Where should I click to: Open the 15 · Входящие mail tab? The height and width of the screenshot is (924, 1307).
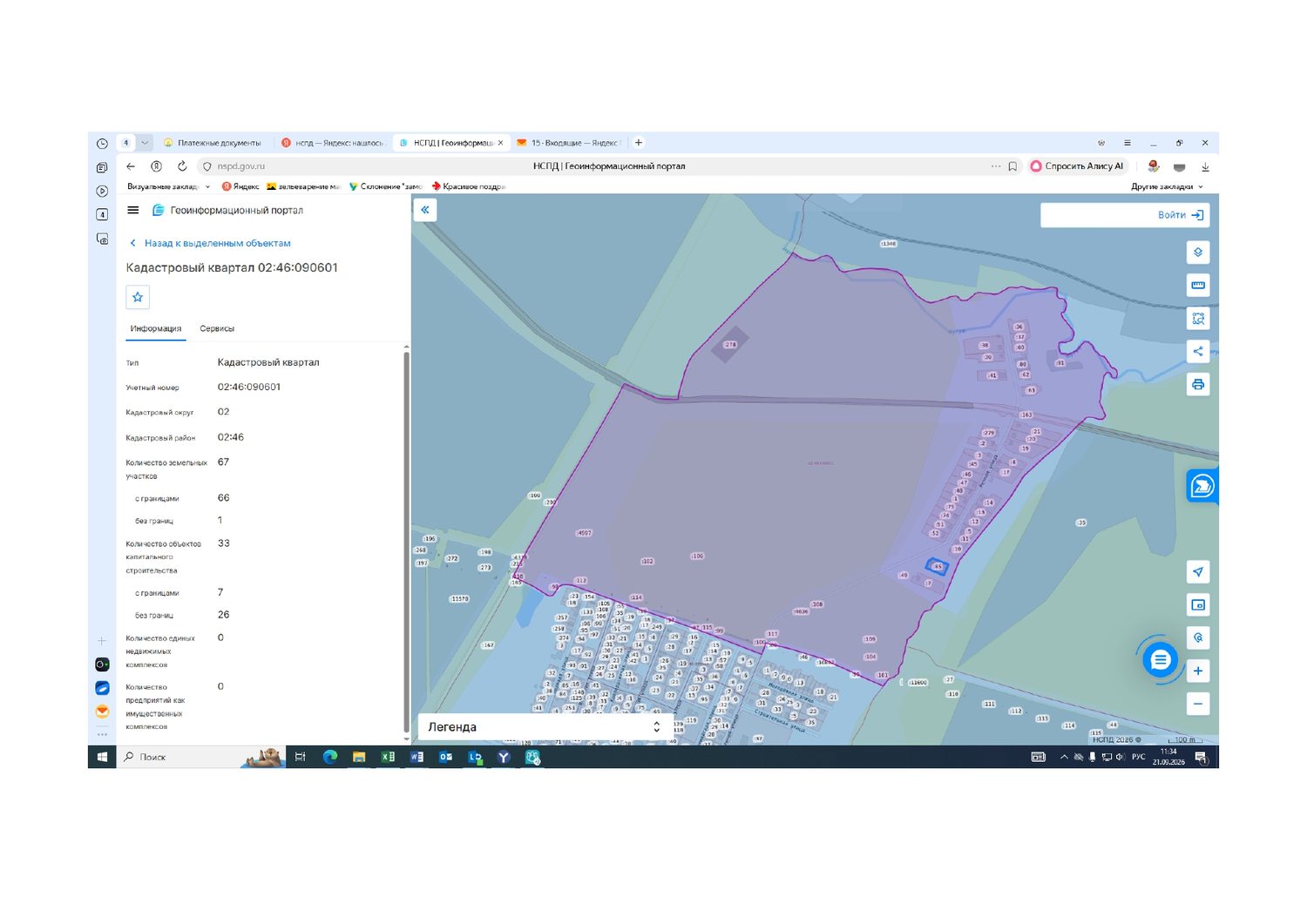pyautogui.click(x=567, y=143)
